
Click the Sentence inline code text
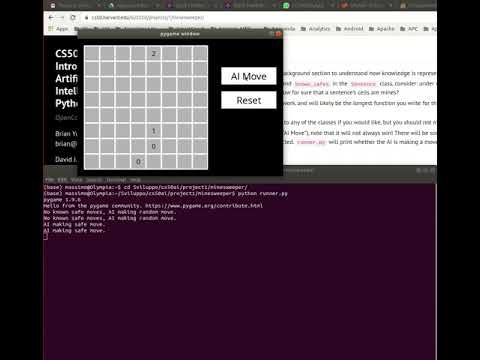(x=363, y=84)
